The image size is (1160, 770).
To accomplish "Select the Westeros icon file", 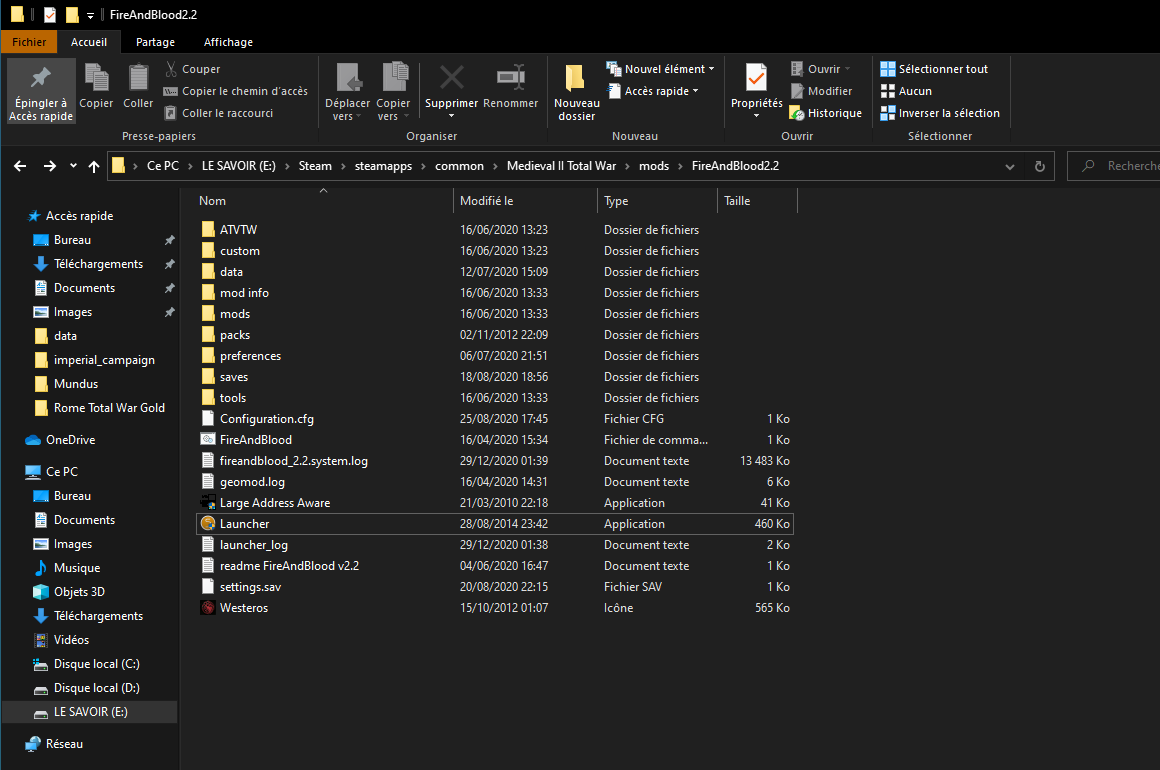I will (243, 608).
